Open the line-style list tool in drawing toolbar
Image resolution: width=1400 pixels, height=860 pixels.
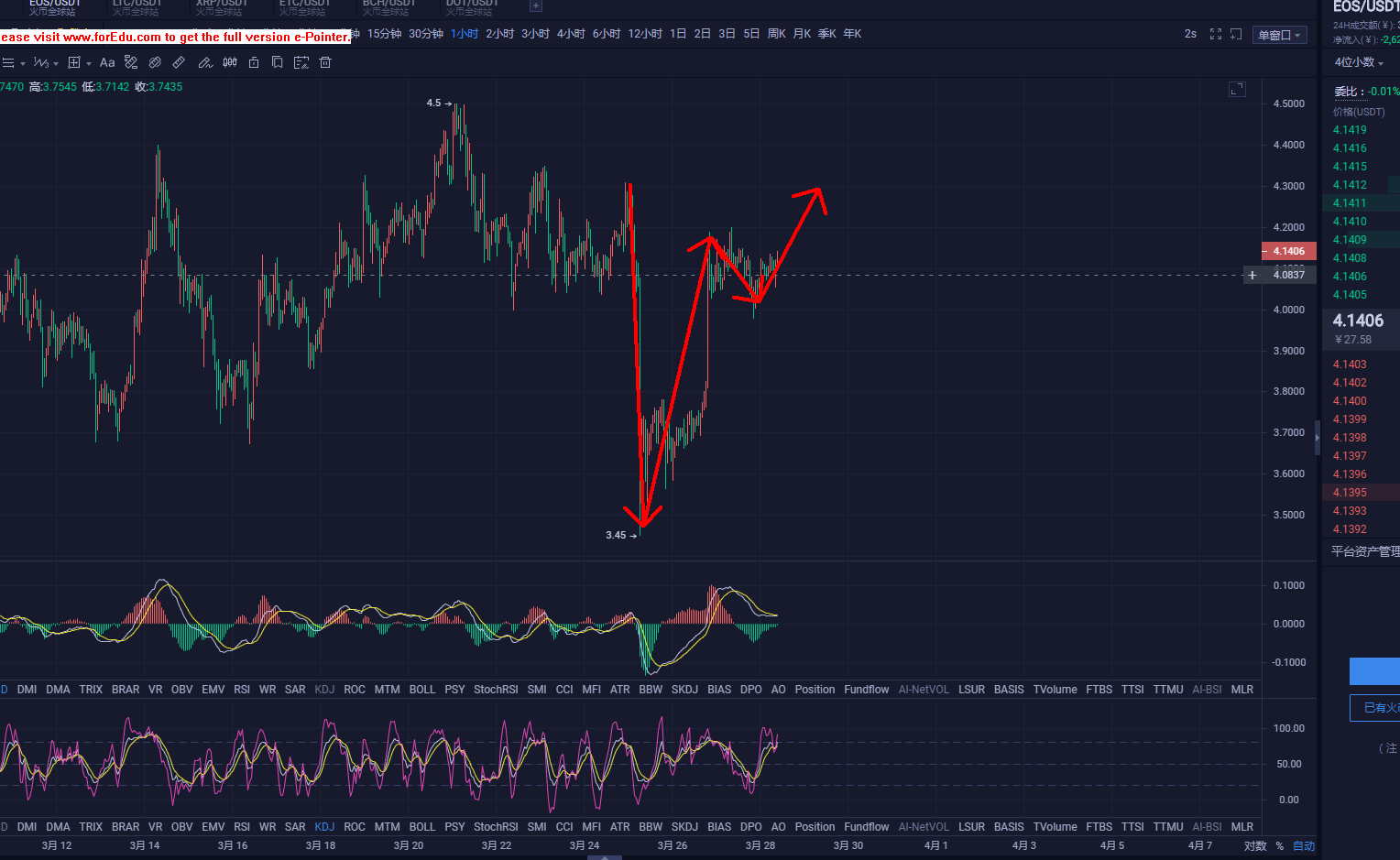[8, 63]
